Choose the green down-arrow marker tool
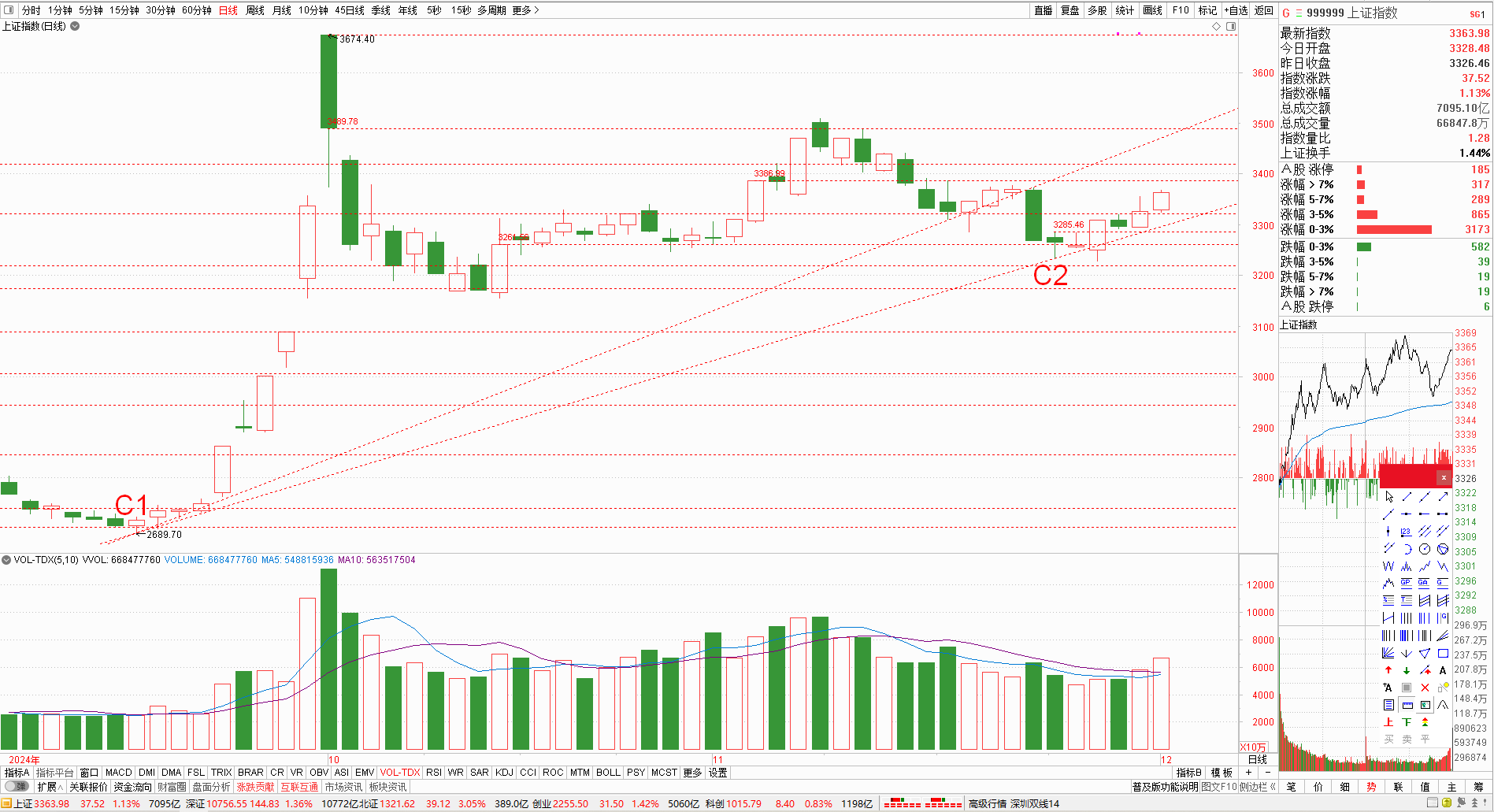This screenshot has width=1494, height=812. point(1407,670)
